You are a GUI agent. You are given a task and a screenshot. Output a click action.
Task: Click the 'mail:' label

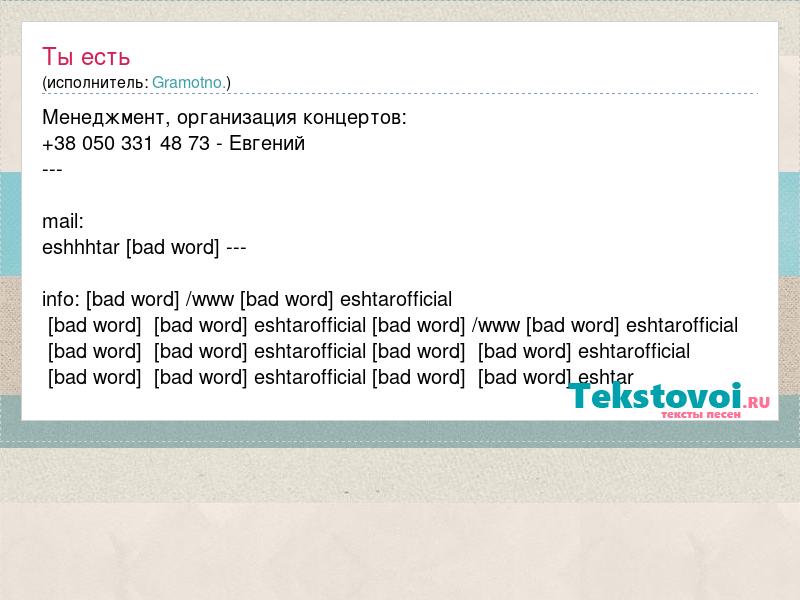pos(63,221)
